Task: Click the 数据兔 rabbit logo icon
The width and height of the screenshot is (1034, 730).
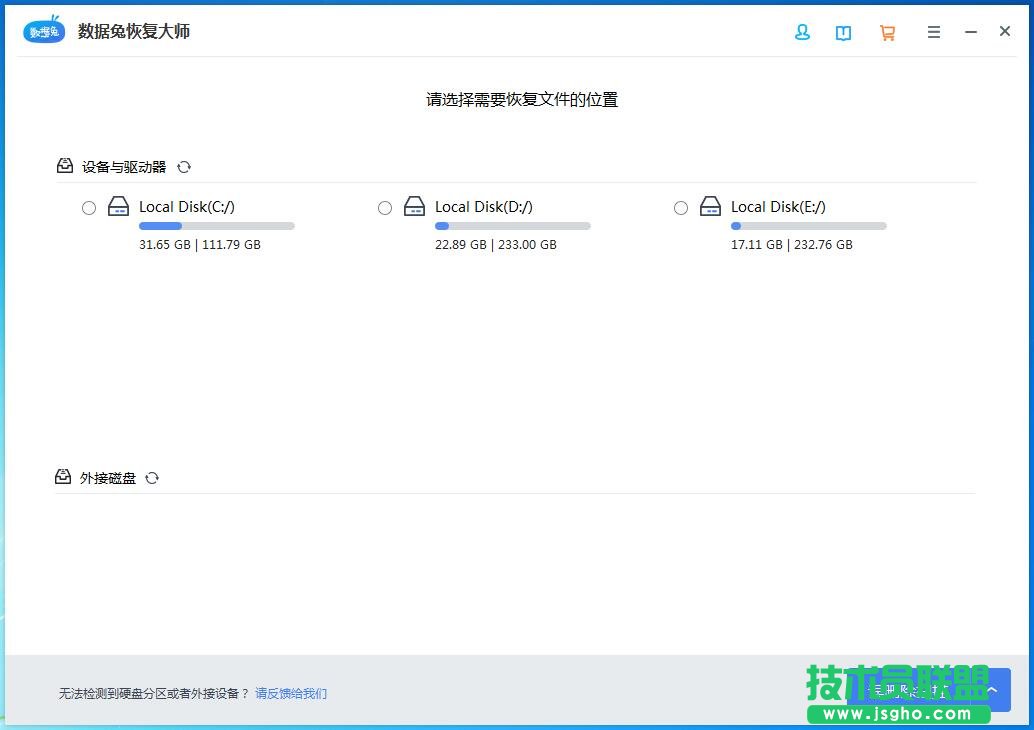Action: click(43, 30)
